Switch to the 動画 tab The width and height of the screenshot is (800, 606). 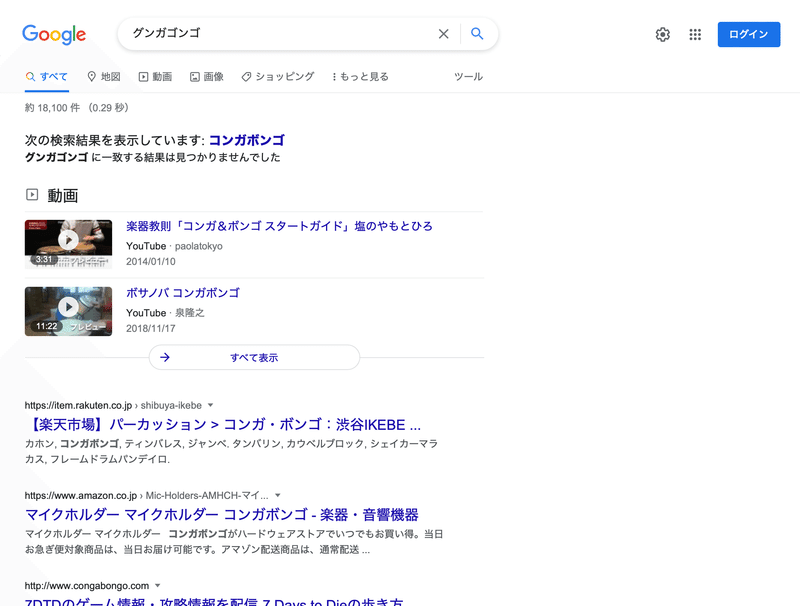point(155,77)
